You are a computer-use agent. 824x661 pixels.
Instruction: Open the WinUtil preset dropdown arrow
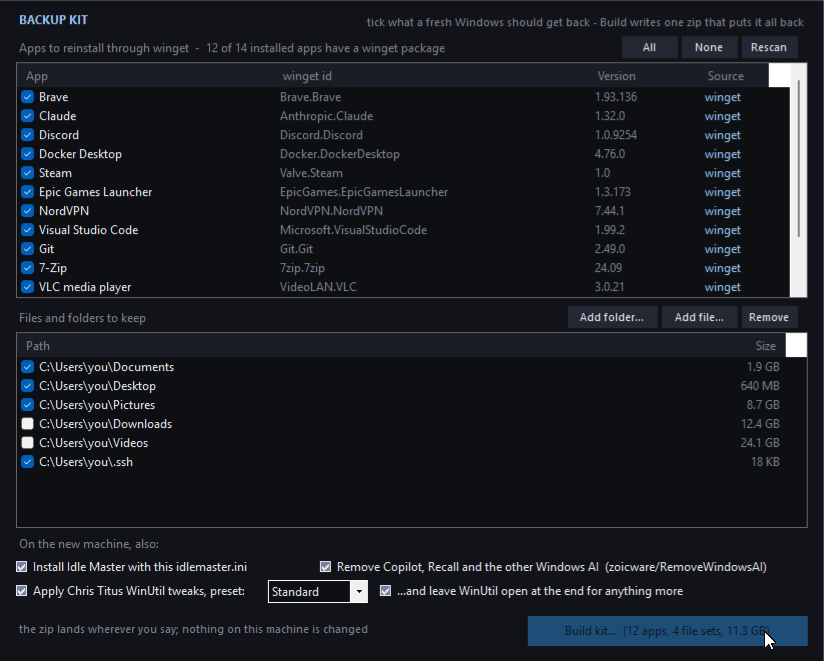click(x=359, y=592)
